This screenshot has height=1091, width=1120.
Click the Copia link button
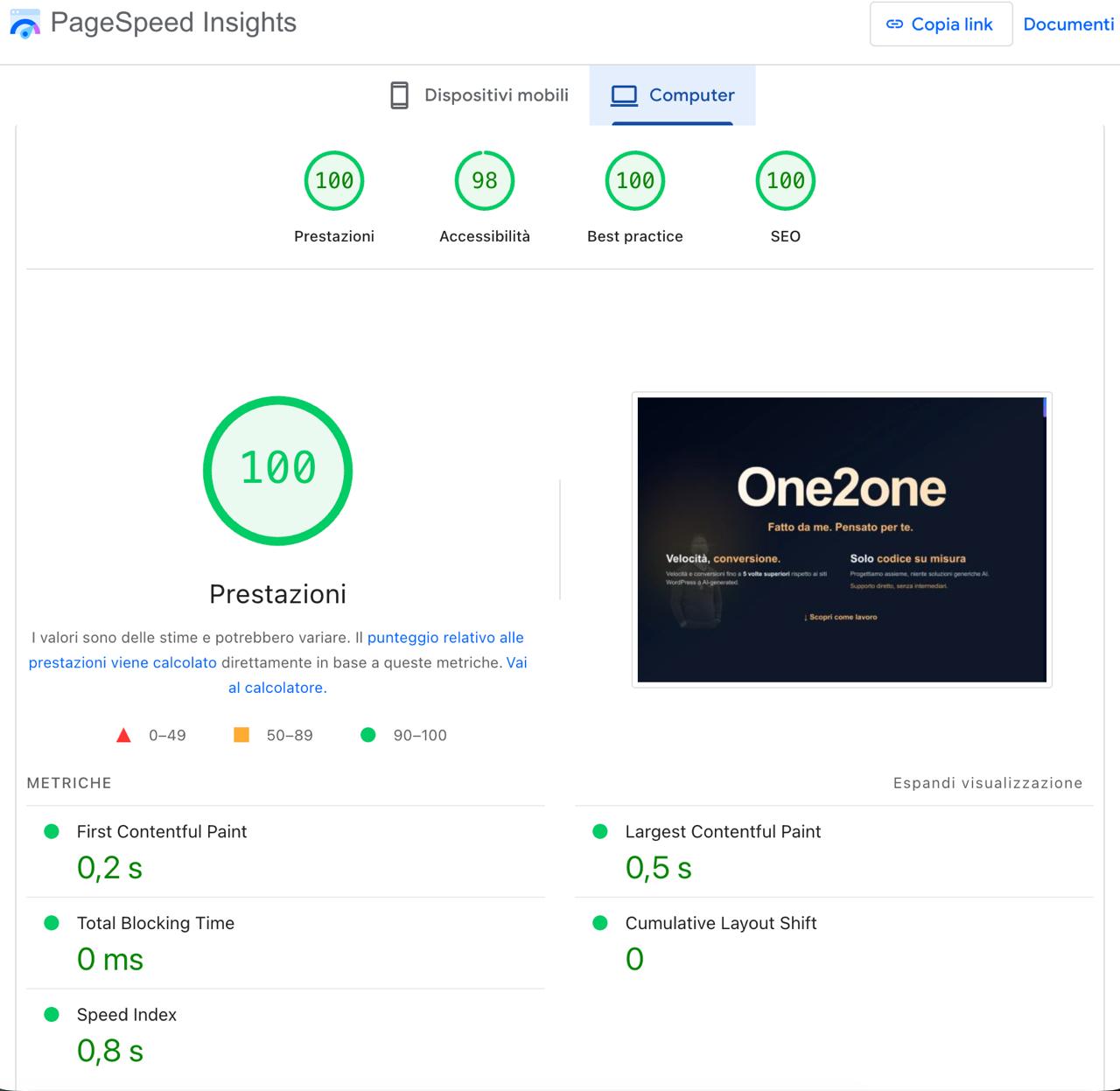(941, 24)
